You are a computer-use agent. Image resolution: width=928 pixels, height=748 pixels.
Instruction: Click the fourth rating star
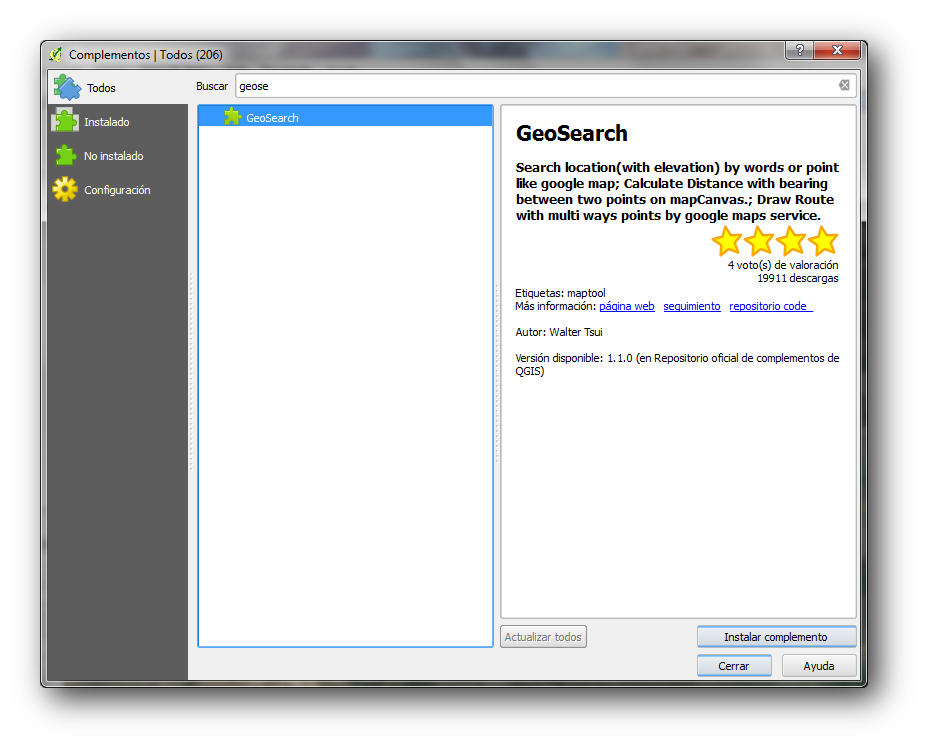823,241
